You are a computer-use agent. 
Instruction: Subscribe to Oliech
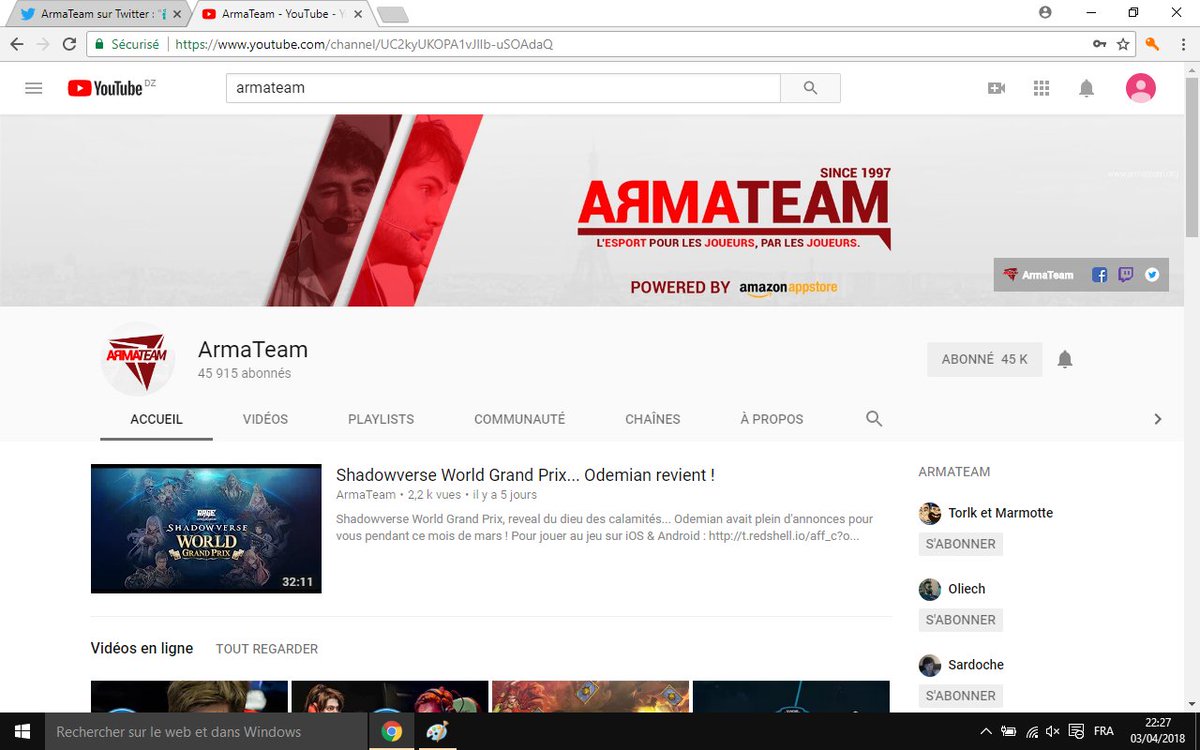(x=961, y=620)
